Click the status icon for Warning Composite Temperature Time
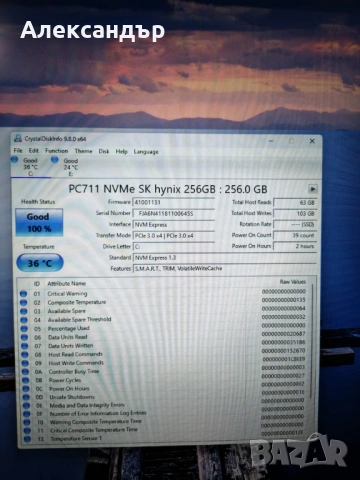 (x=27, y=422)
